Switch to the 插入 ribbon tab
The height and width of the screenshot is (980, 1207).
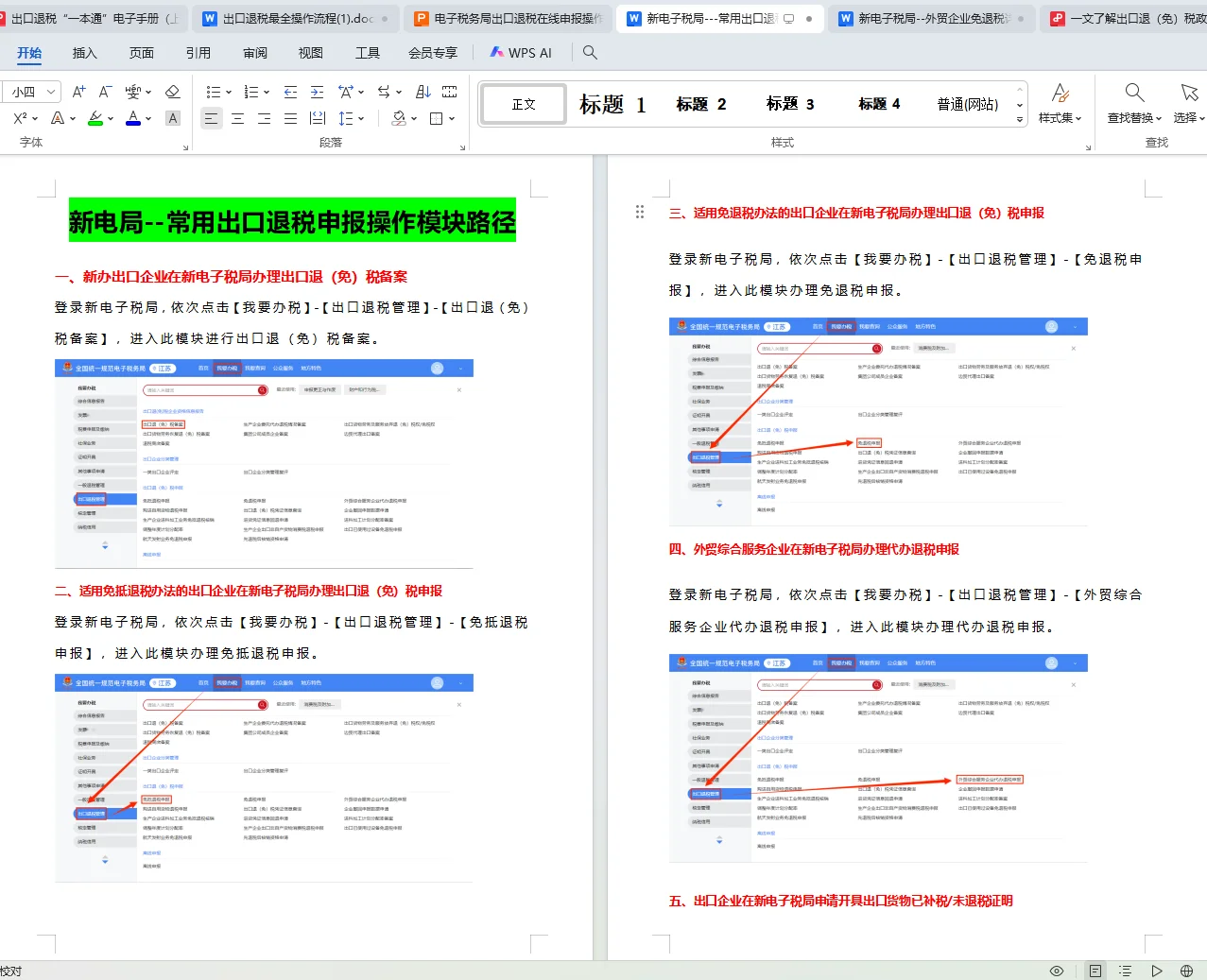click(x=86, y=53)
